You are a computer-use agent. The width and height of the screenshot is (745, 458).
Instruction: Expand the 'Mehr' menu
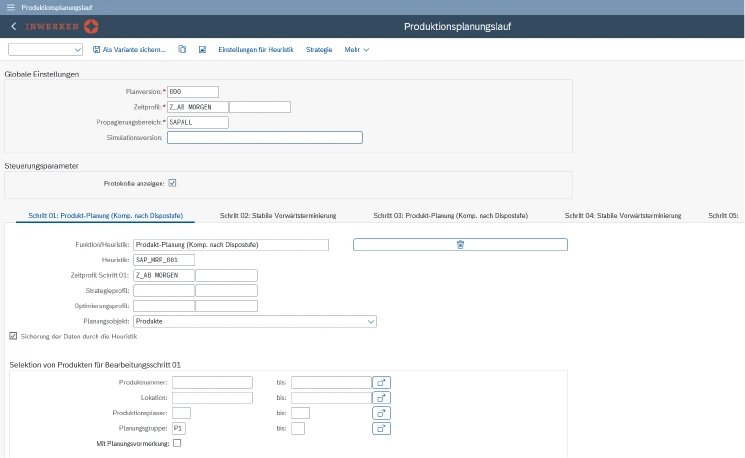click(x=356, y=49)
